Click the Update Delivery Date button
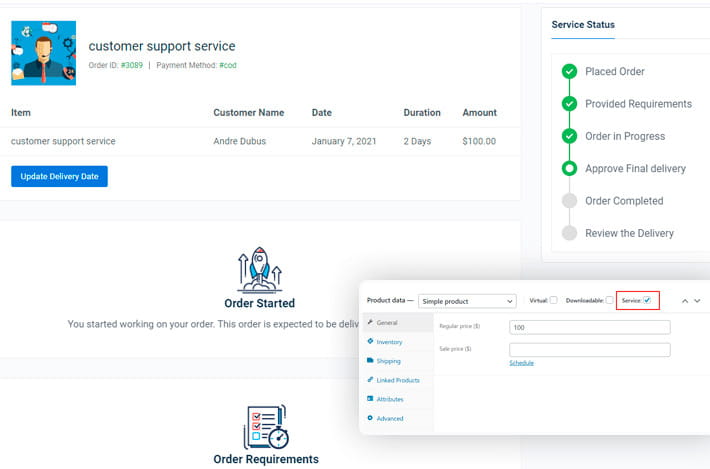710x469 pixels. pos(59,176)
